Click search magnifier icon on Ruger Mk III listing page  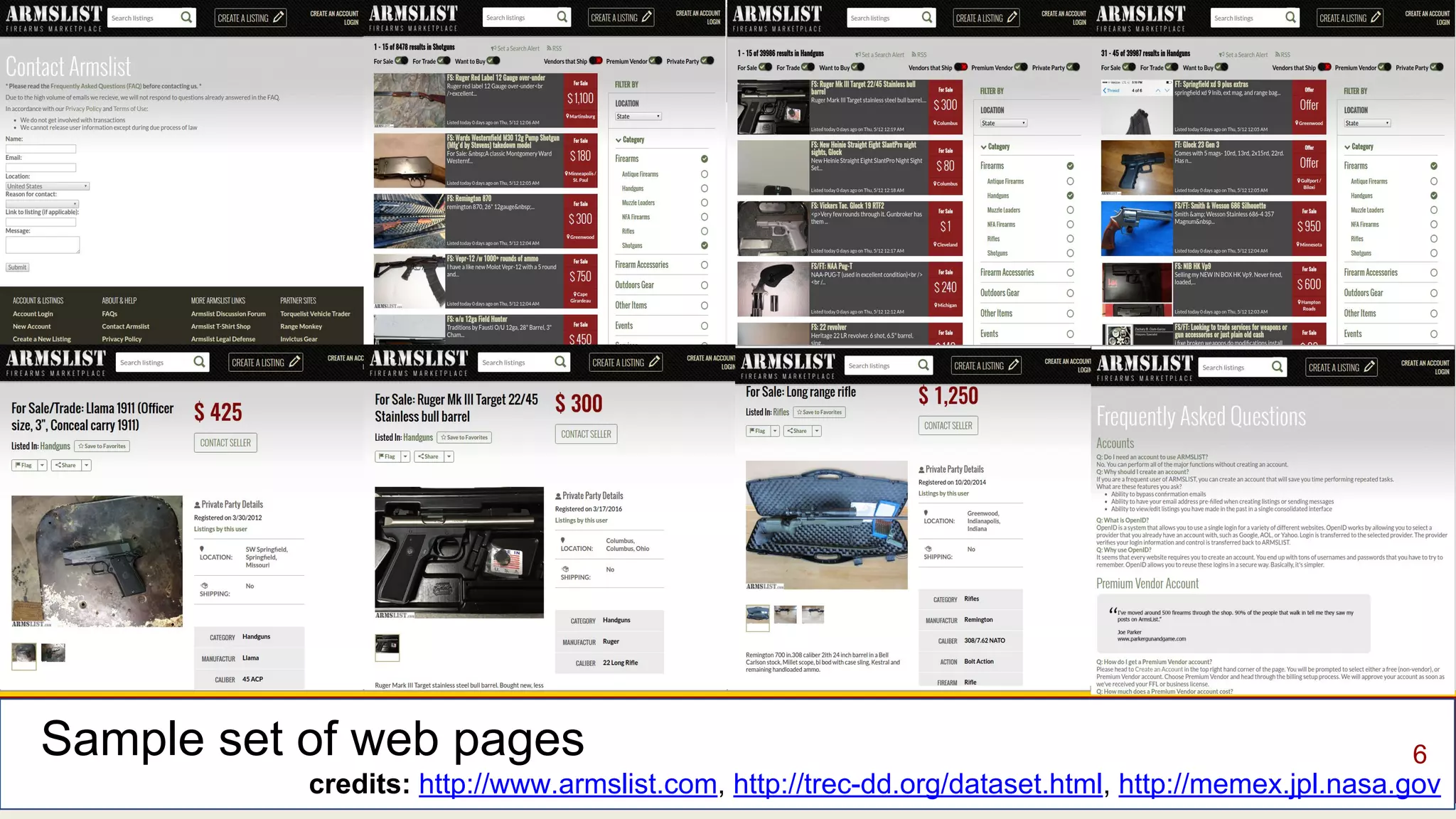[560, 362]
